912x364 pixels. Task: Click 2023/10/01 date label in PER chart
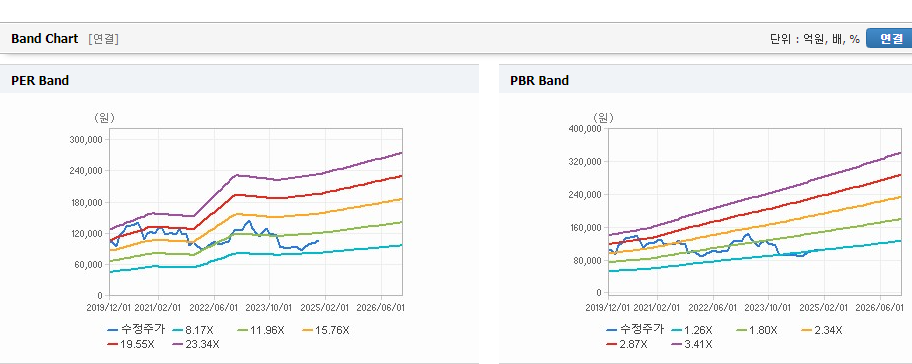[269, 307]
